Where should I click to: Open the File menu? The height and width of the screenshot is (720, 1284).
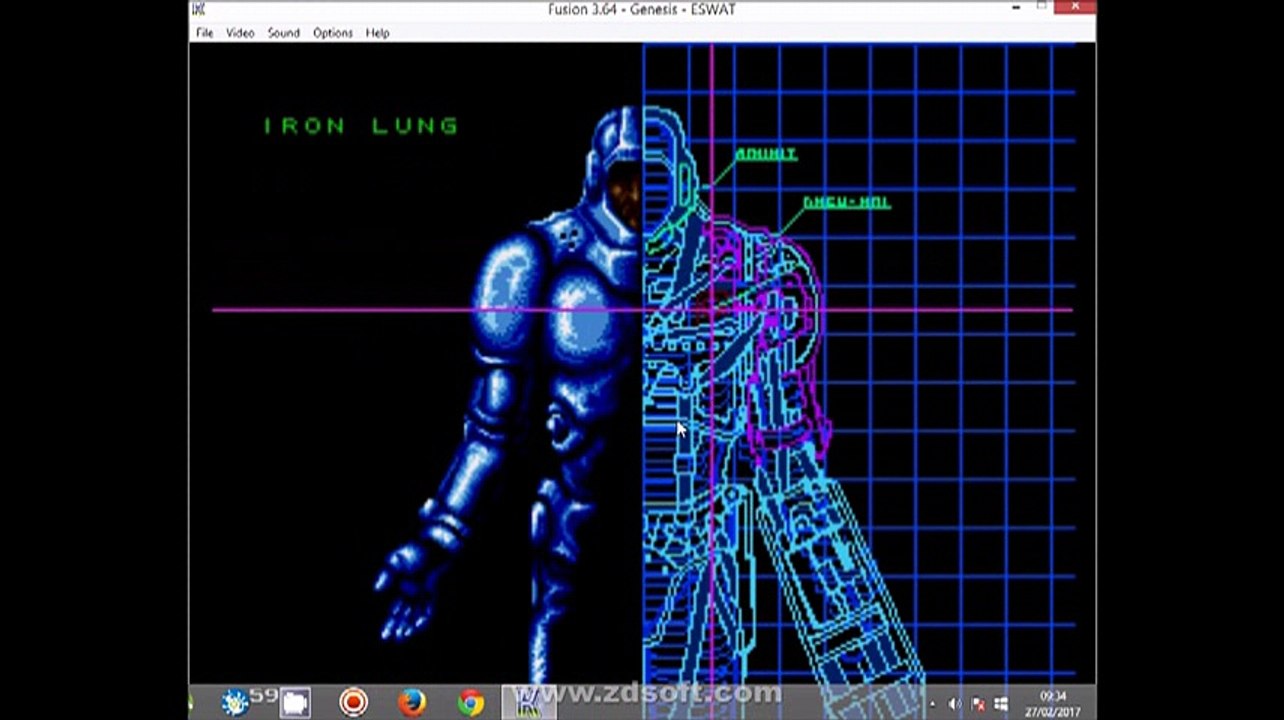coord(204,33)
